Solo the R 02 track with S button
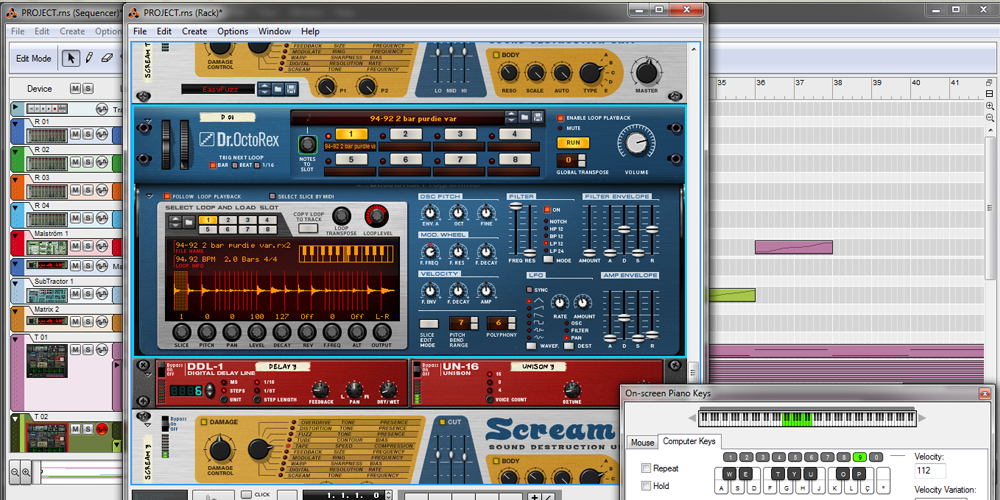This screenshot has height=500, width=1000. pyautogui.click(x=87, y=162)
